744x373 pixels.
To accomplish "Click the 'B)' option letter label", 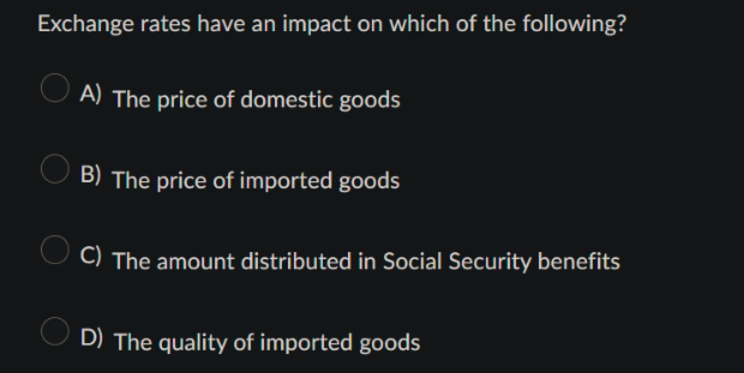I will (91, 174).
